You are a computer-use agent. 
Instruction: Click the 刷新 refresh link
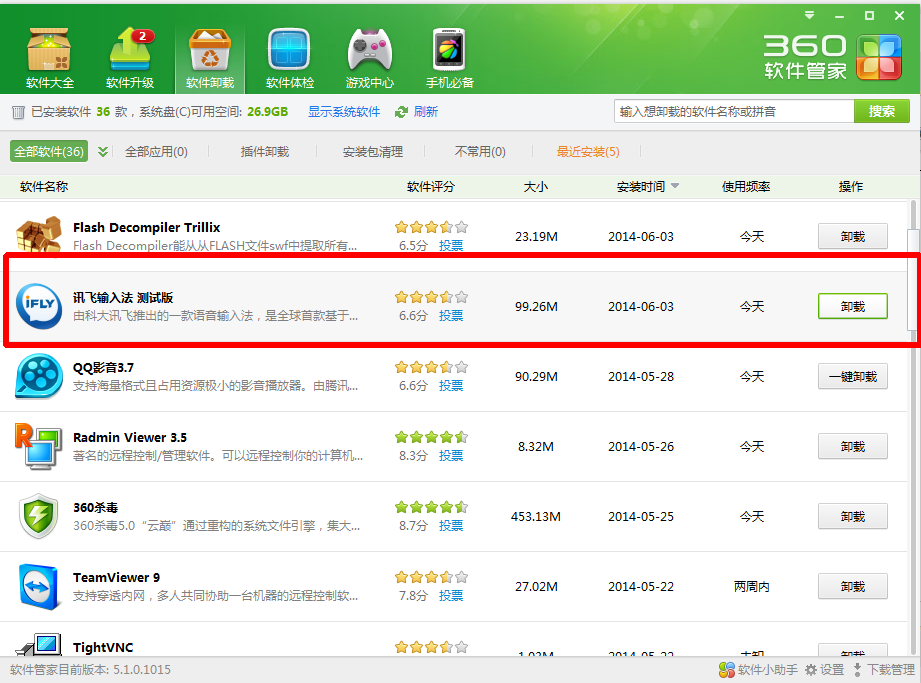[426, 112]
